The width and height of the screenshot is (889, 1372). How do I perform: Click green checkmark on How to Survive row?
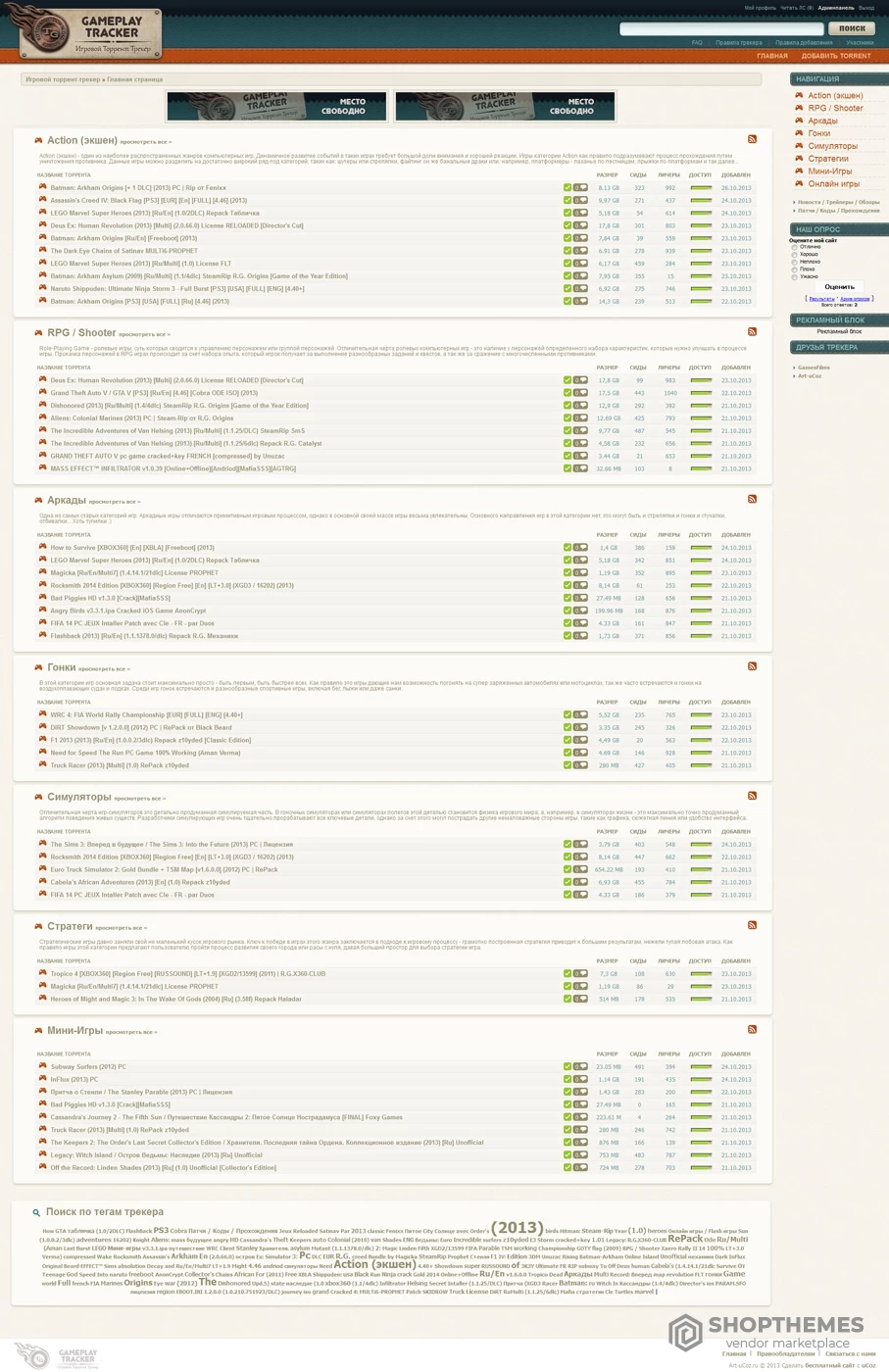click(567, 548)
